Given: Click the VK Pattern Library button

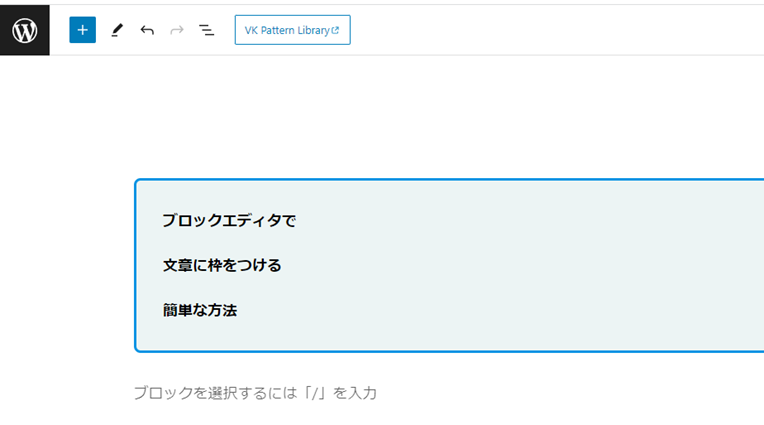Looking at the screenshot, I should click(292, 30).
